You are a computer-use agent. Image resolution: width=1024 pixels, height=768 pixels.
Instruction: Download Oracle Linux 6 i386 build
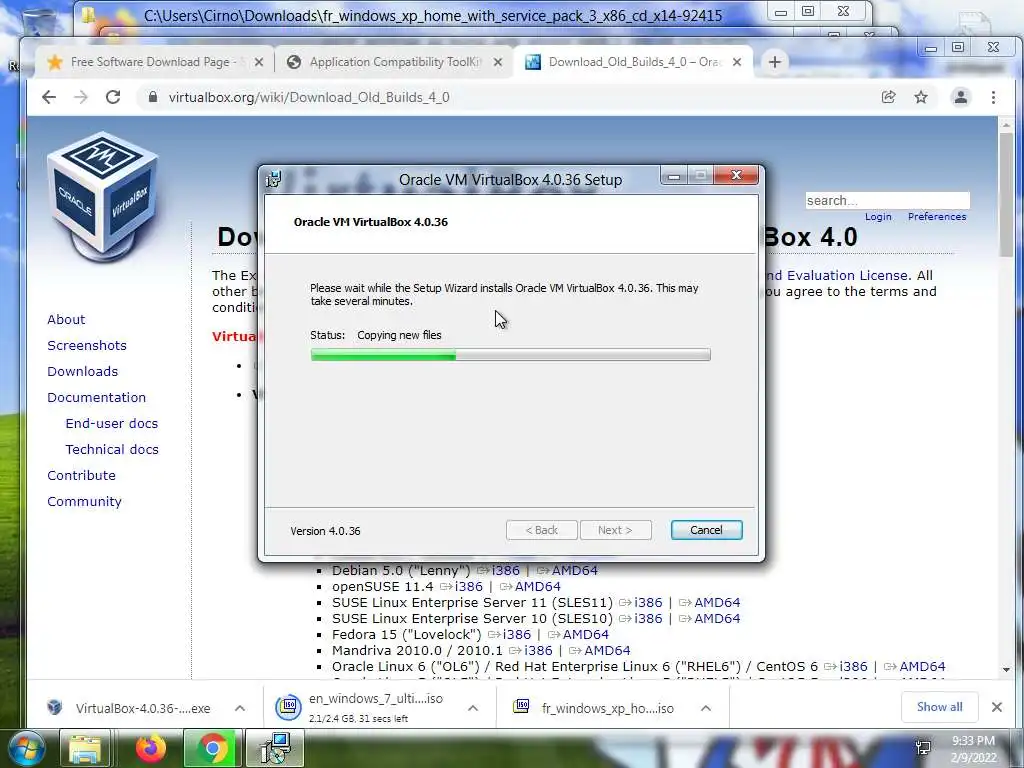click(854, 666)
